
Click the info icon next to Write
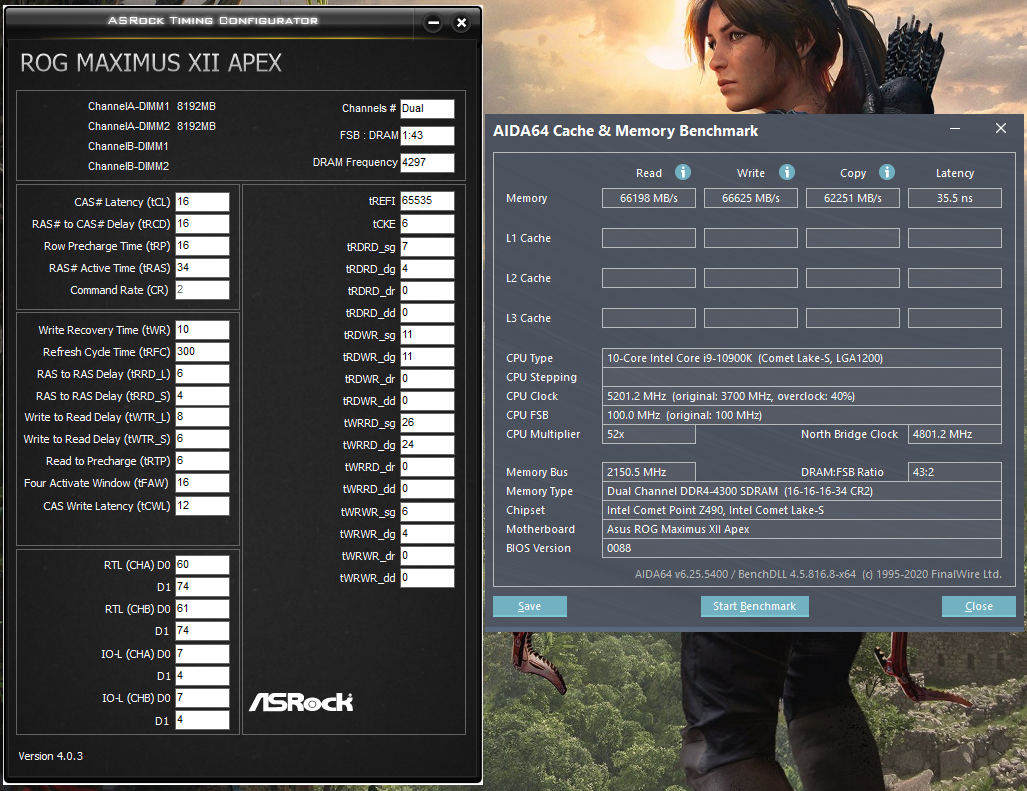(x=787, y=172)
